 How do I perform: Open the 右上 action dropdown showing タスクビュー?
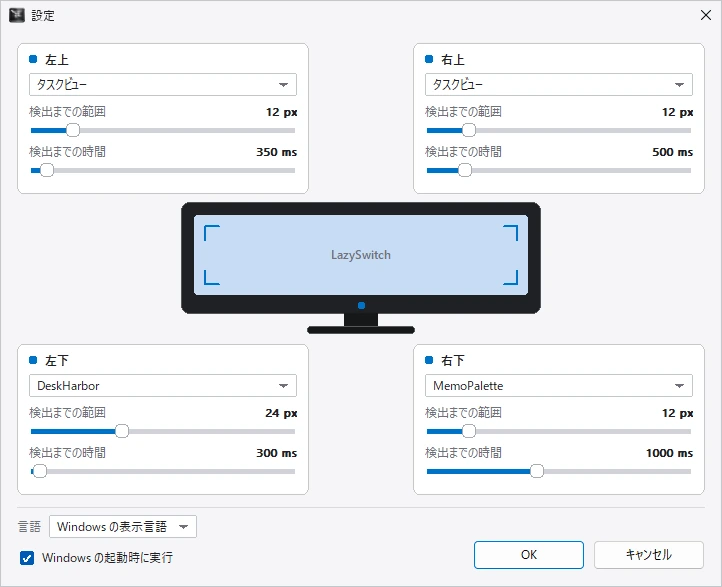(x=559, y=85)
